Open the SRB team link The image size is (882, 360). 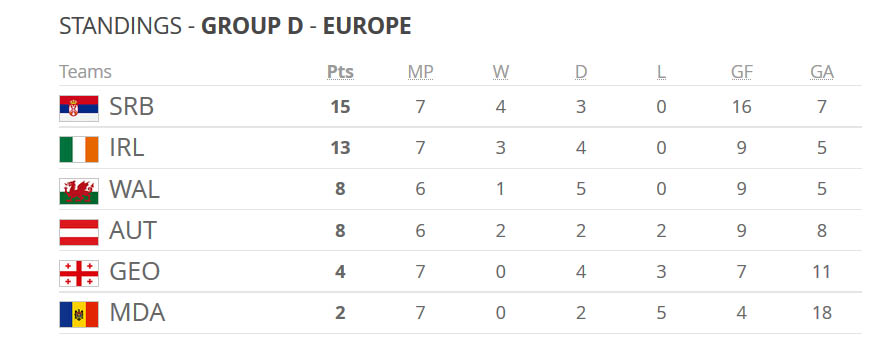[x=132, y=107]
